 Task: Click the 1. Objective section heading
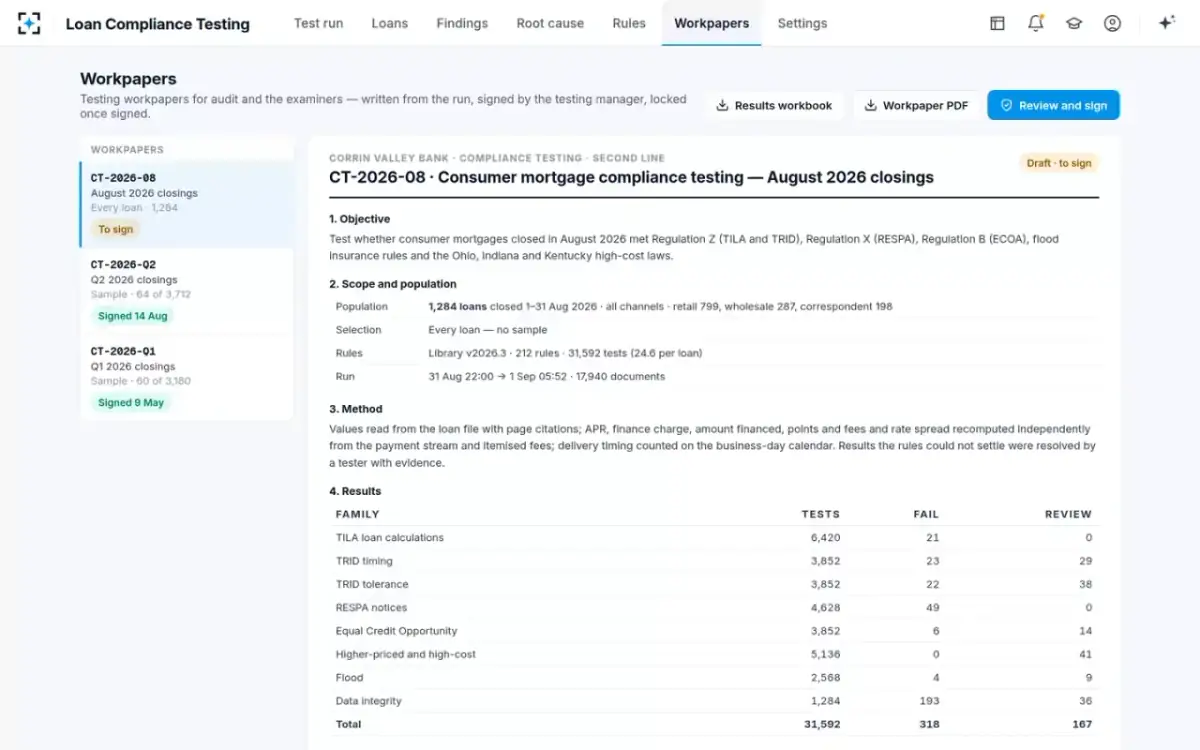(x=360, y=219)
